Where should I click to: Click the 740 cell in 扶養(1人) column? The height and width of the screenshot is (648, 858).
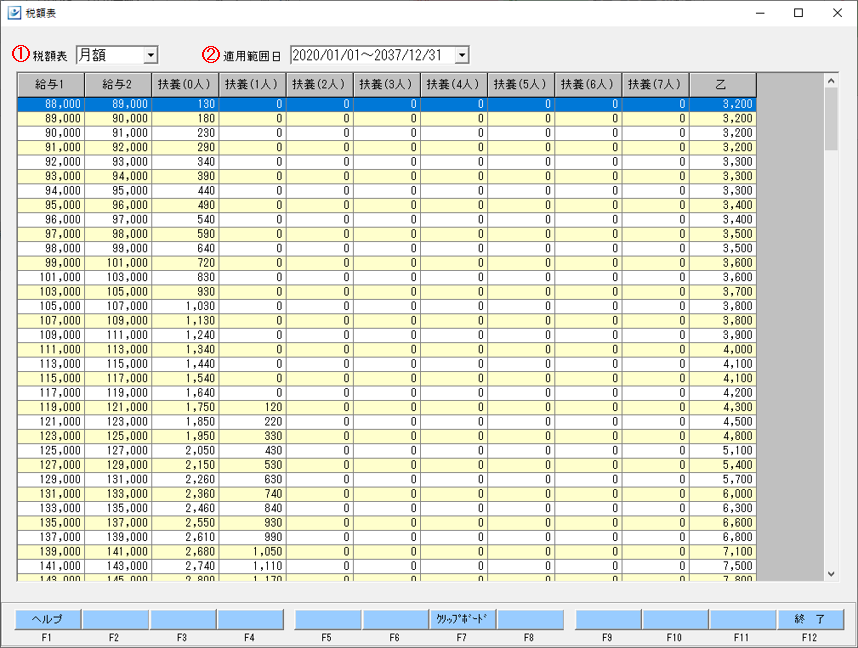tap(252, 494)
